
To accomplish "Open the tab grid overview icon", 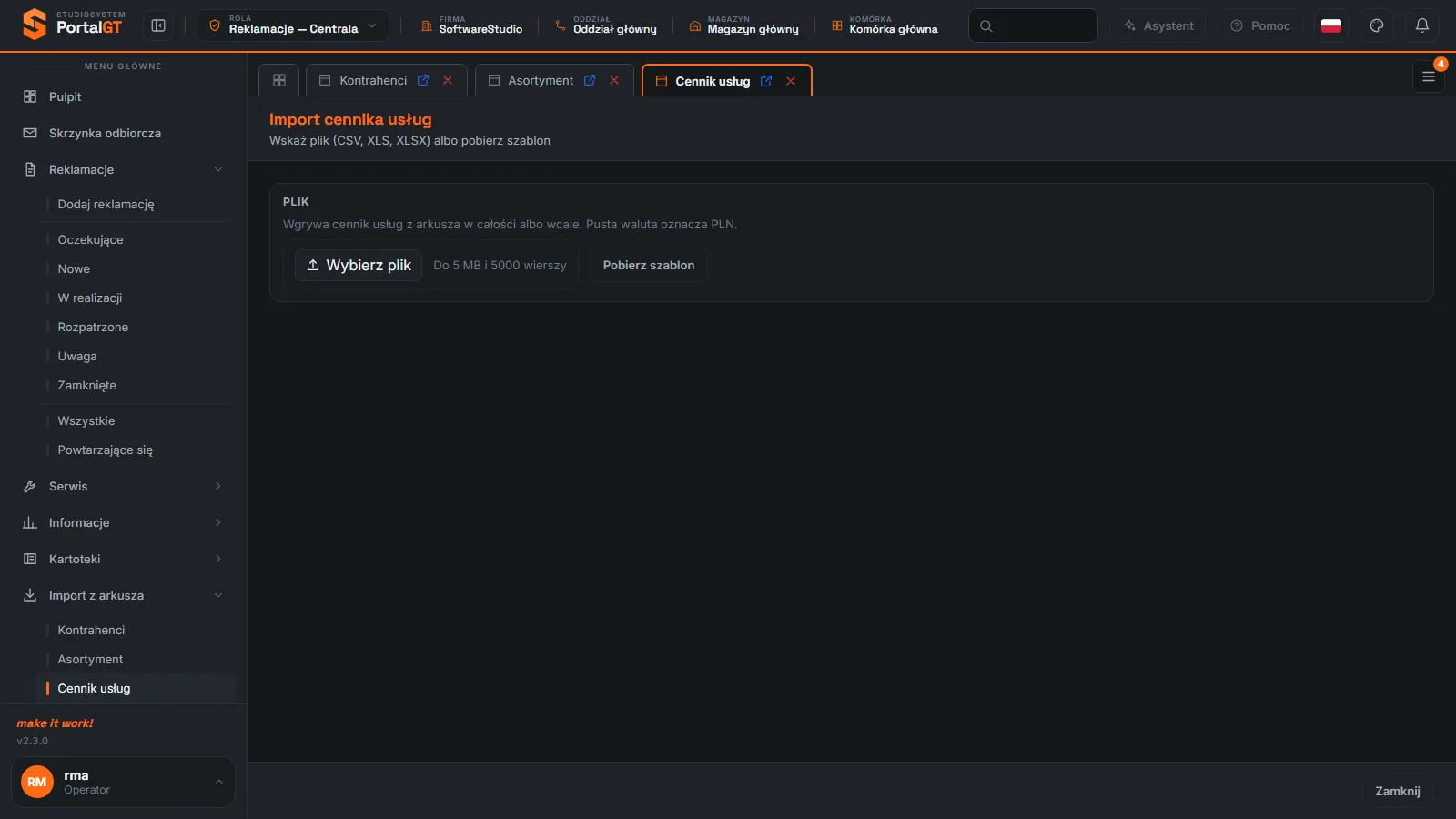I will 279,80.
